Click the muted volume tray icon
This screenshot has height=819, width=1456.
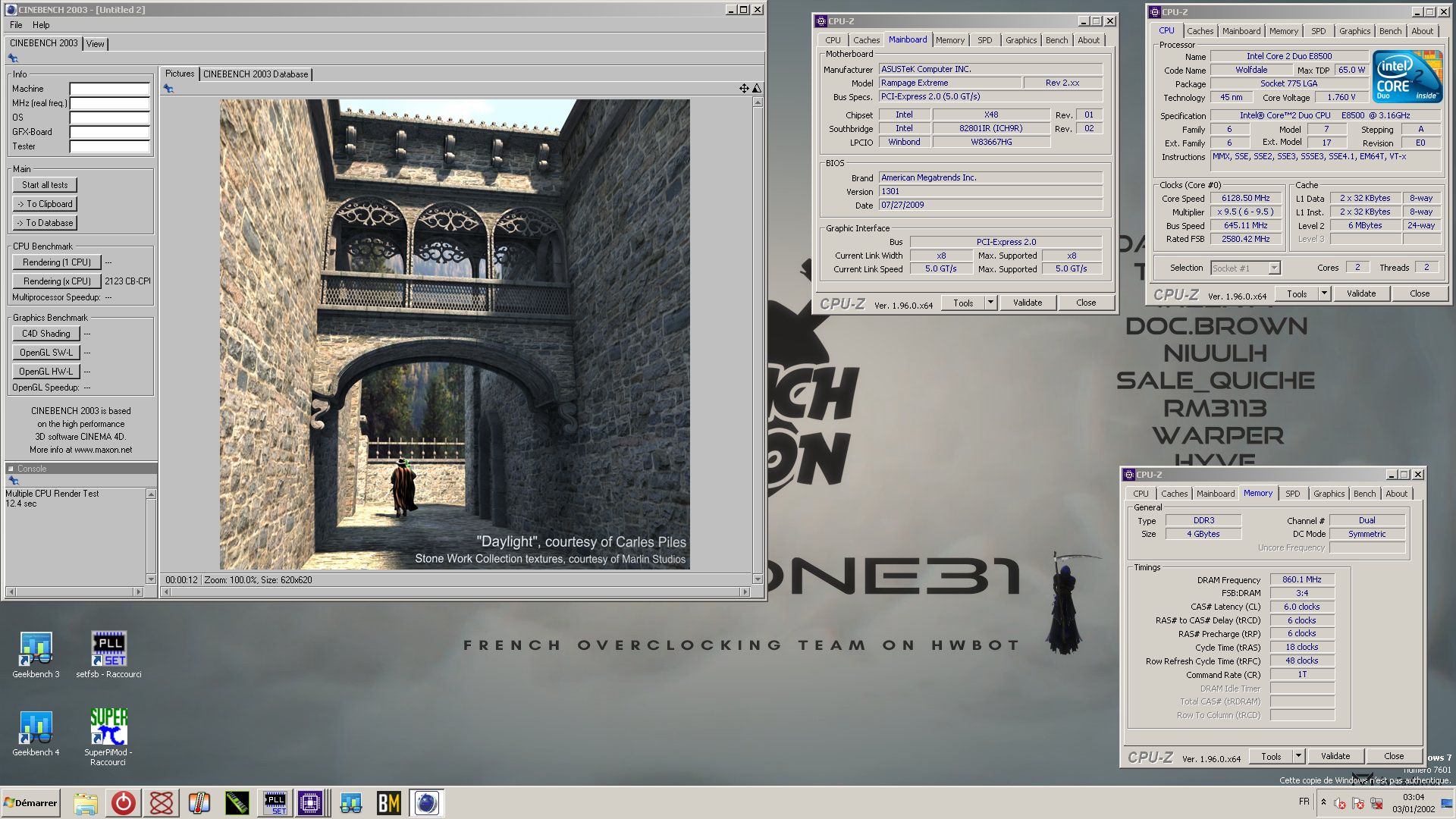pyautogui.click(x=1339, y=803)
